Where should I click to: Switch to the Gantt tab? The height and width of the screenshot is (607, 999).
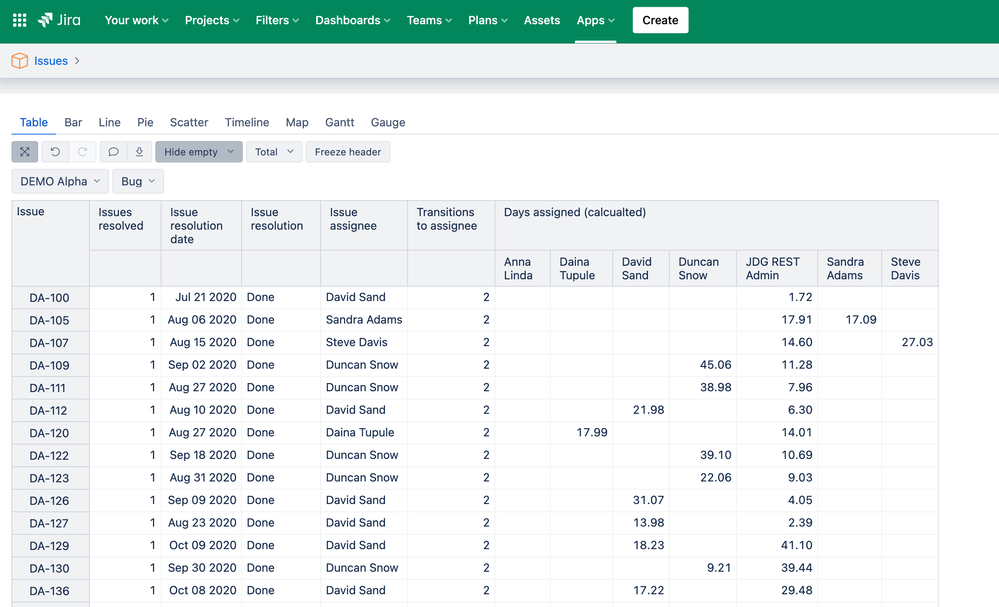(x=339, y=122)
